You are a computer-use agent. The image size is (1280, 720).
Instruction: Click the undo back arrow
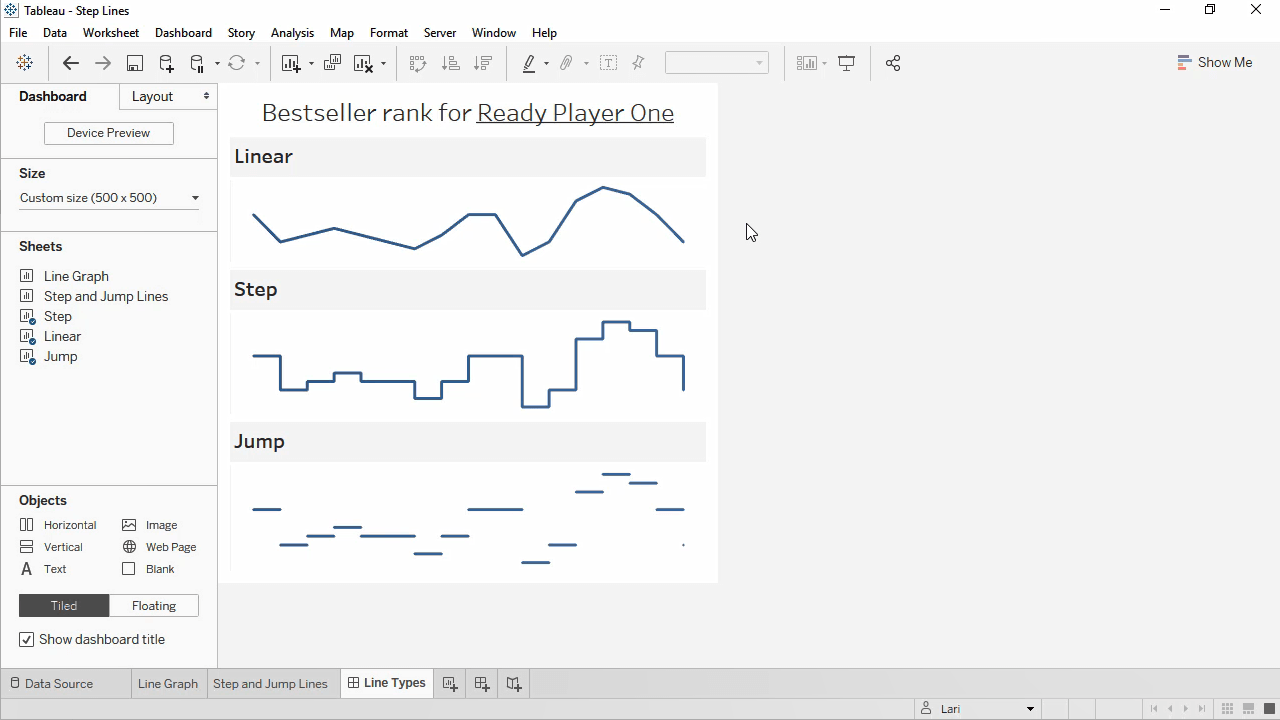(70, 63)
